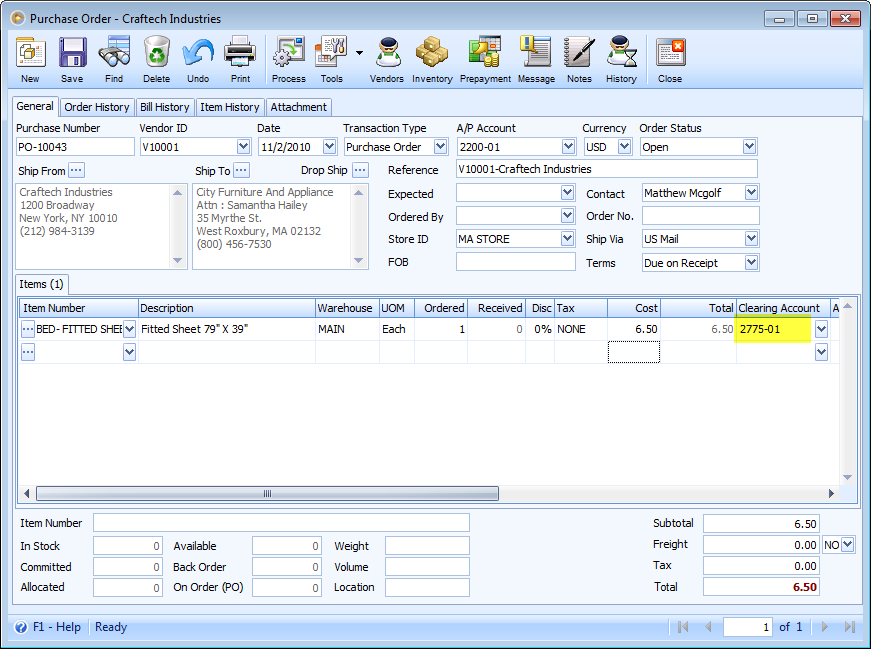Print the purchase order
Image resolution: width=871 pixels, height=649 pixels.
coord(240,59)
